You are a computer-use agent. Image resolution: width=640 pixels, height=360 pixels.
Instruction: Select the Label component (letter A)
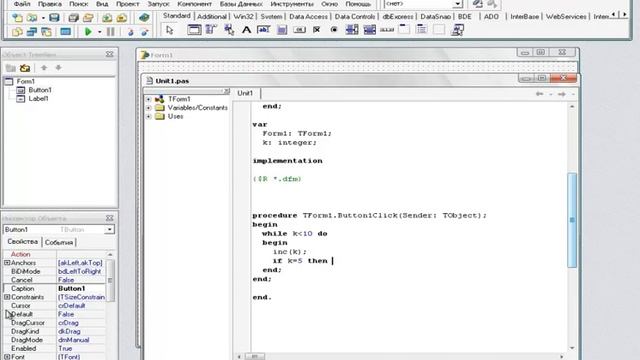246,30
